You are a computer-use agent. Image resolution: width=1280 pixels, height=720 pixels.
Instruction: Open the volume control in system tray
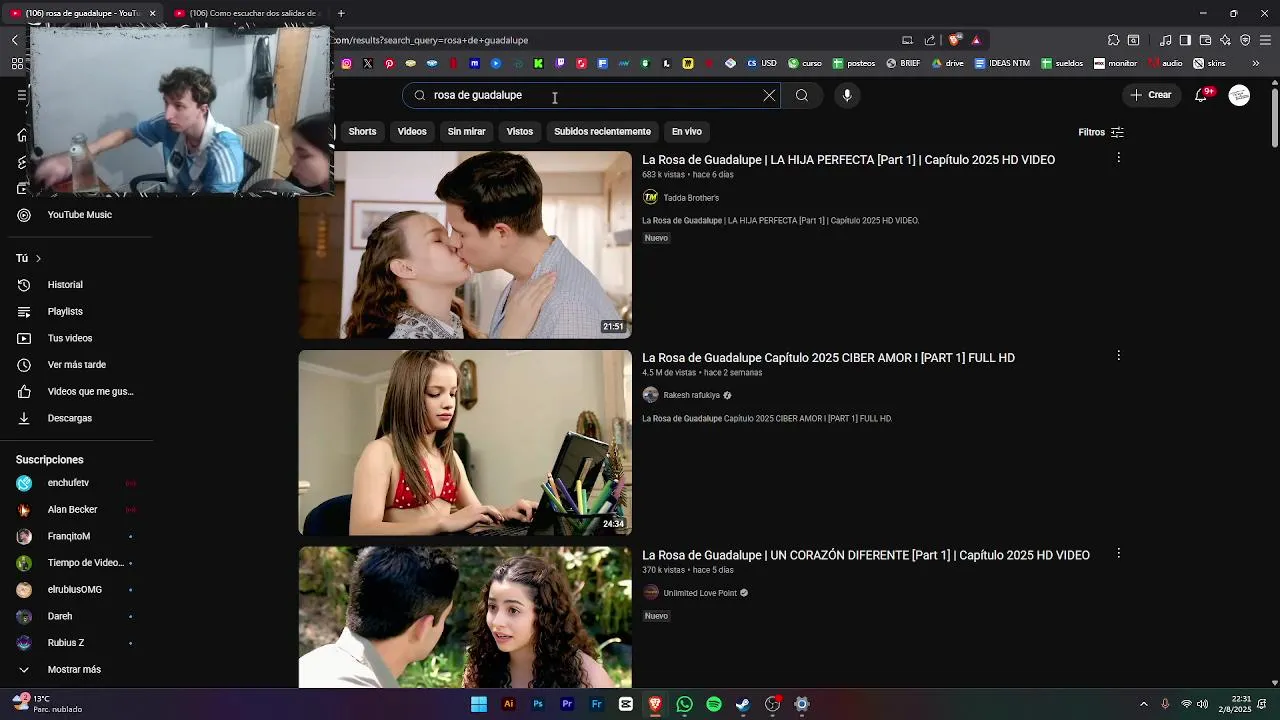pos(1202,704)
